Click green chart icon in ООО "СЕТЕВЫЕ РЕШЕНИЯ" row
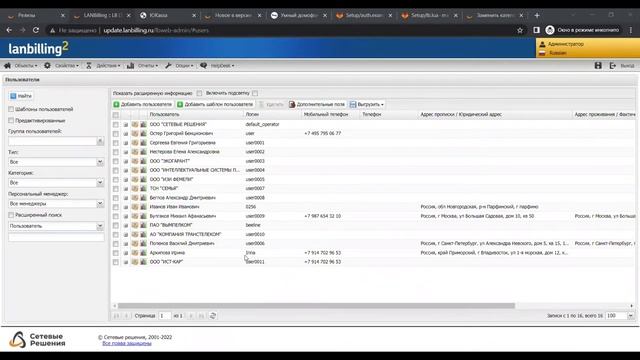640x360 pixels. click(x=143, y=124)
